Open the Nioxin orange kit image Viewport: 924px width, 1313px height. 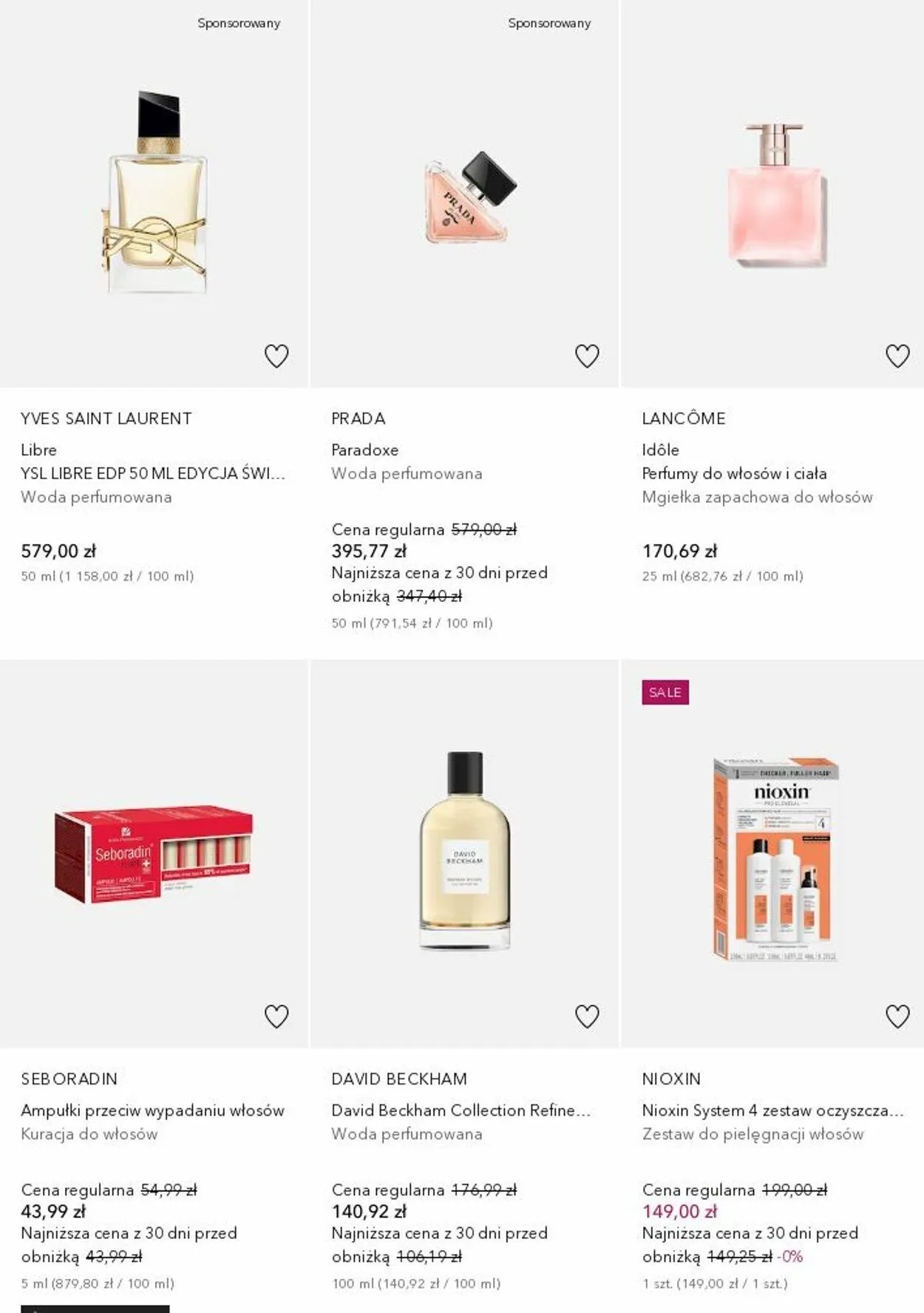776,859
